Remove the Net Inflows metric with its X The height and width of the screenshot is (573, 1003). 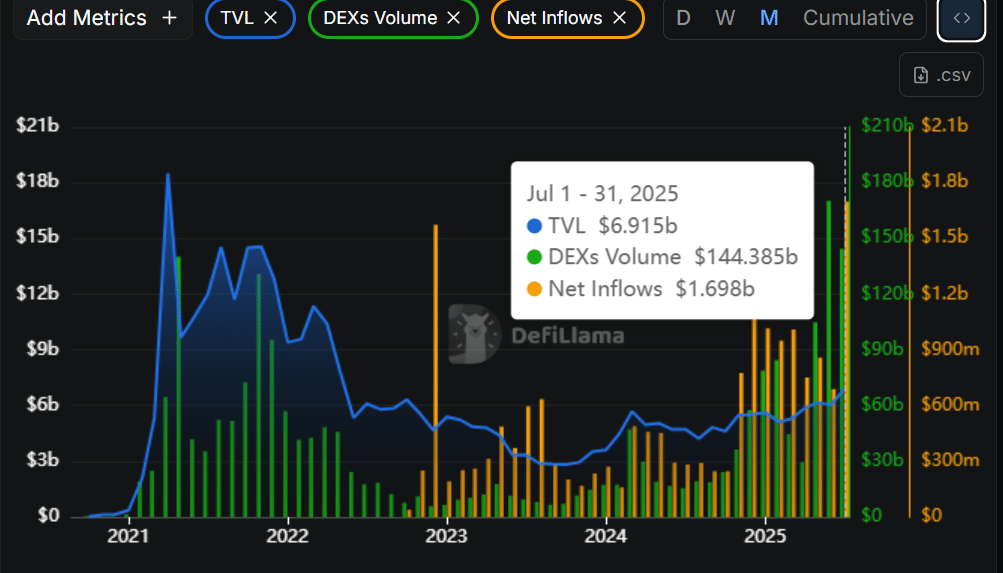619,18
